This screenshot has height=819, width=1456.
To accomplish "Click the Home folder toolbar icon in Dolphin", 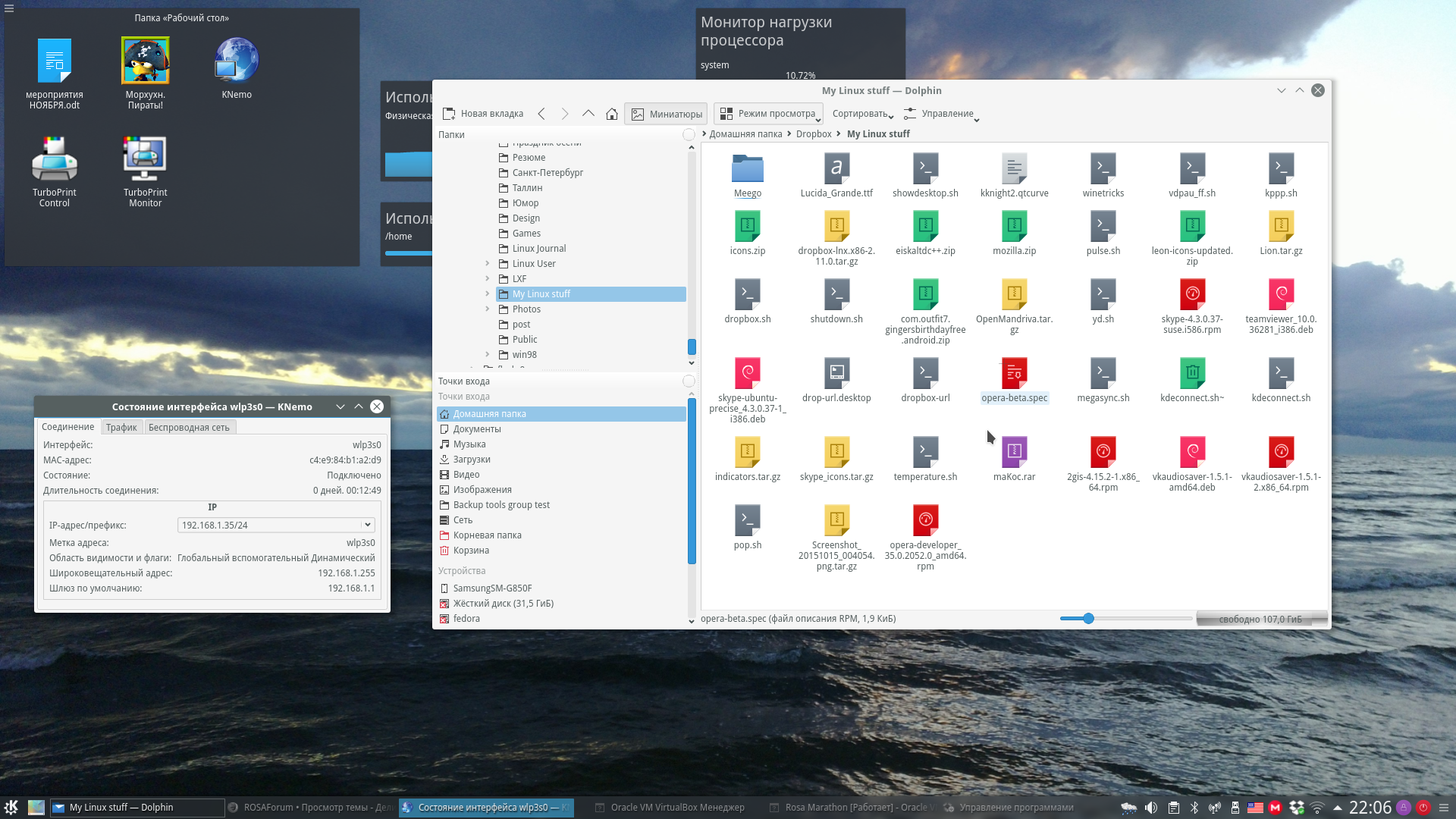I will (x=611, y=114).
